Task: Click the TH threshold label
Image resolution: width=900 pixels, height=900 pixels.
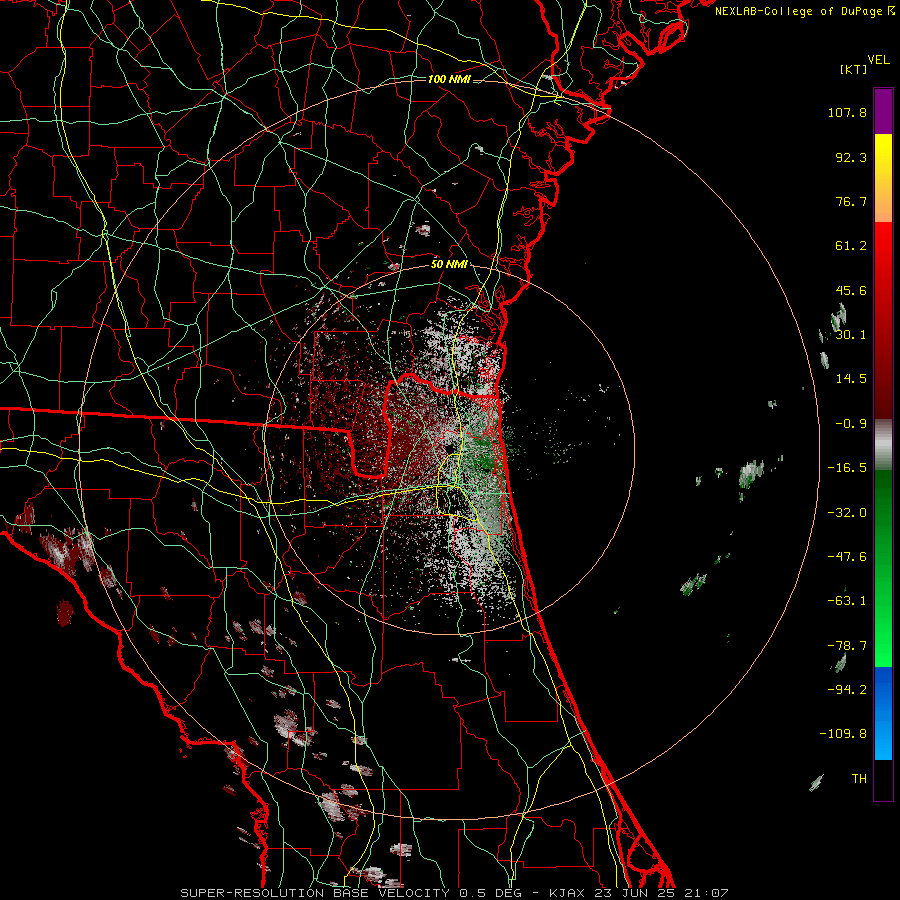Action: coord(859,778)
